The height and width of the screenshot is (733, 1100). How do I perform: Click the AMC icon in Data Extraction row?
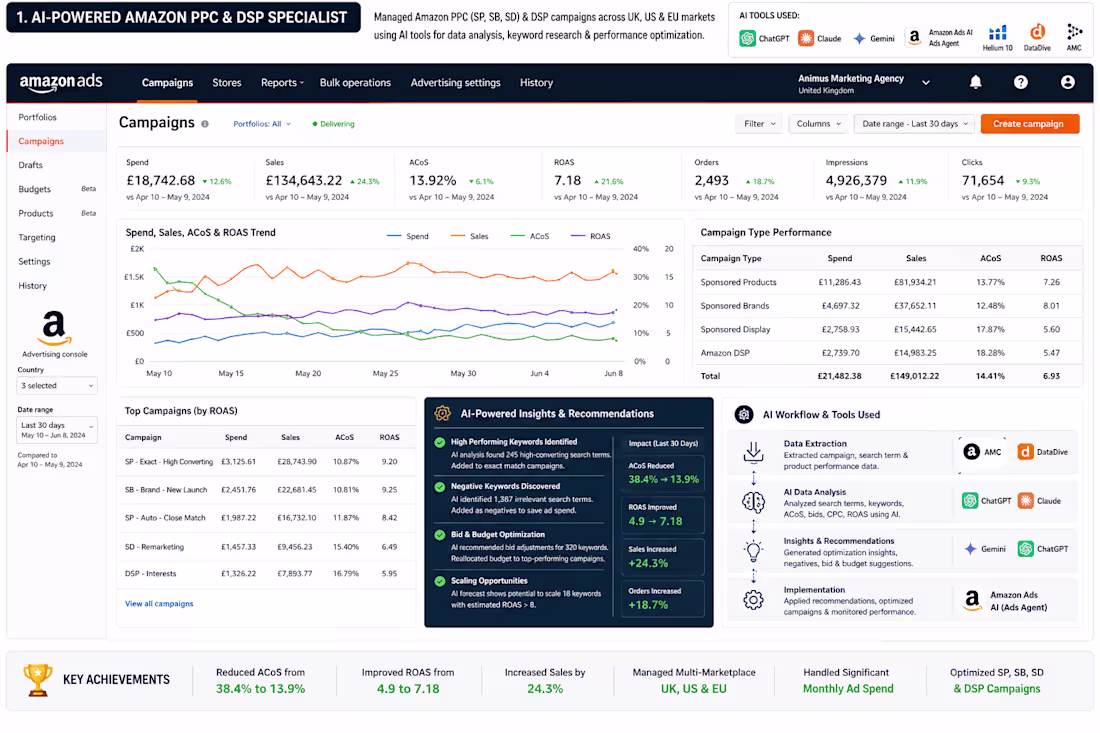click(x=971, y=452)
